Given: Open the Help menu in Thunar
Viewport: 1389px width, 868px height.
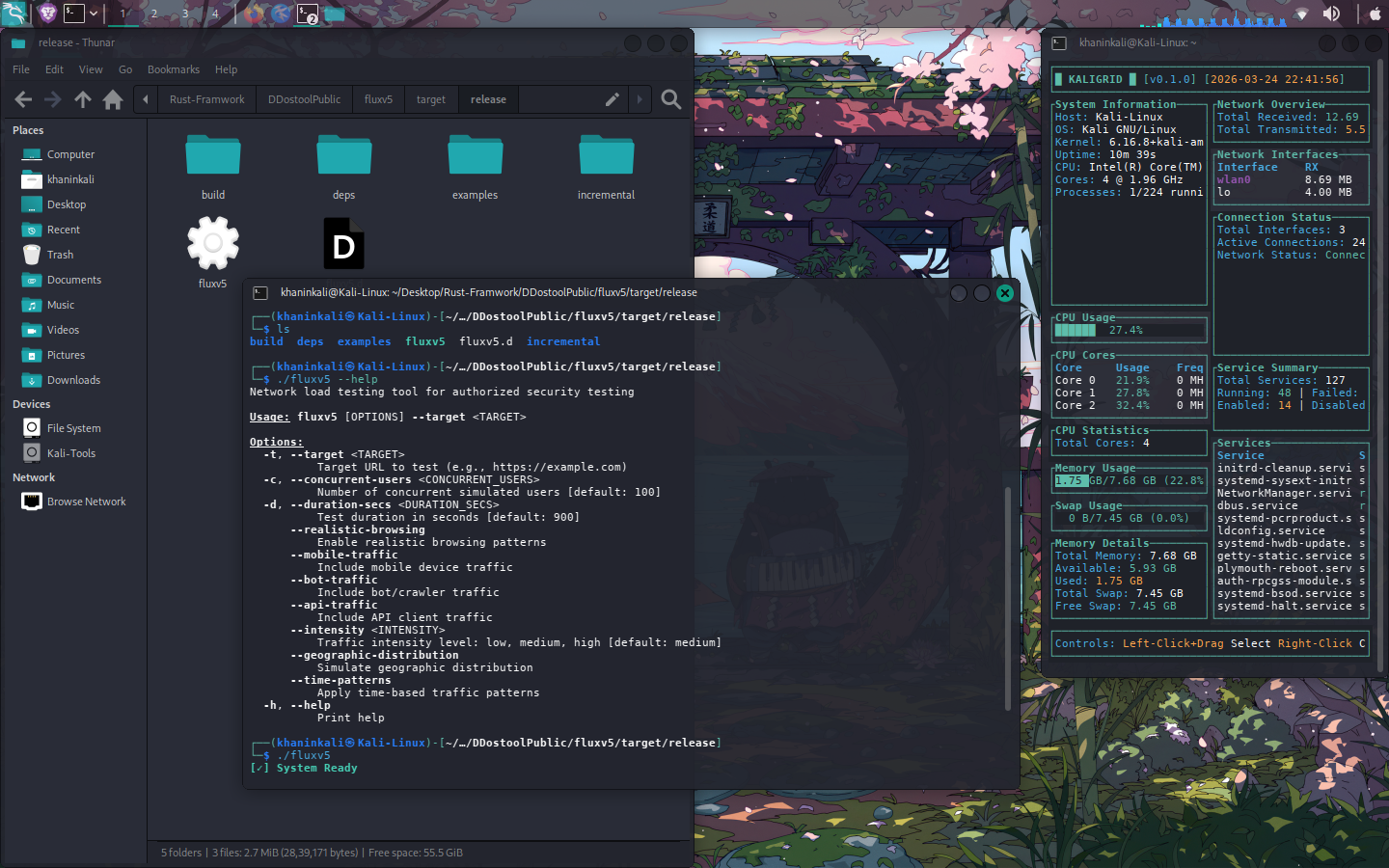Looking at the screenshot, I should tap(226, 69).
